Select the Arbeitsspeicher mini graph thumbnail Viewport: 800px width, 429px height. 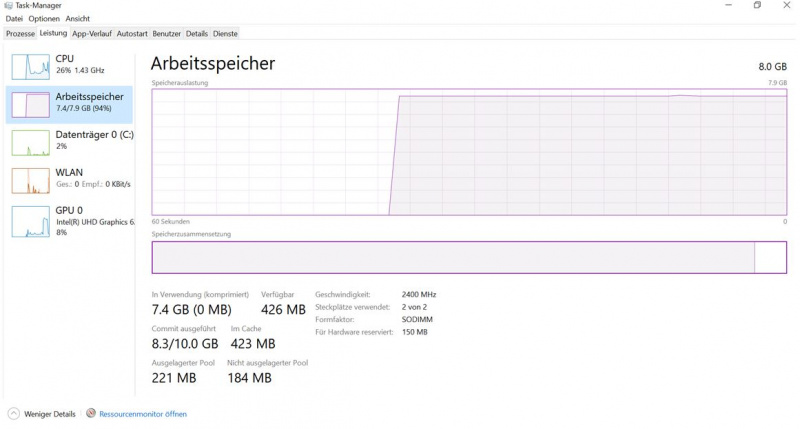[x=30, y=104]
